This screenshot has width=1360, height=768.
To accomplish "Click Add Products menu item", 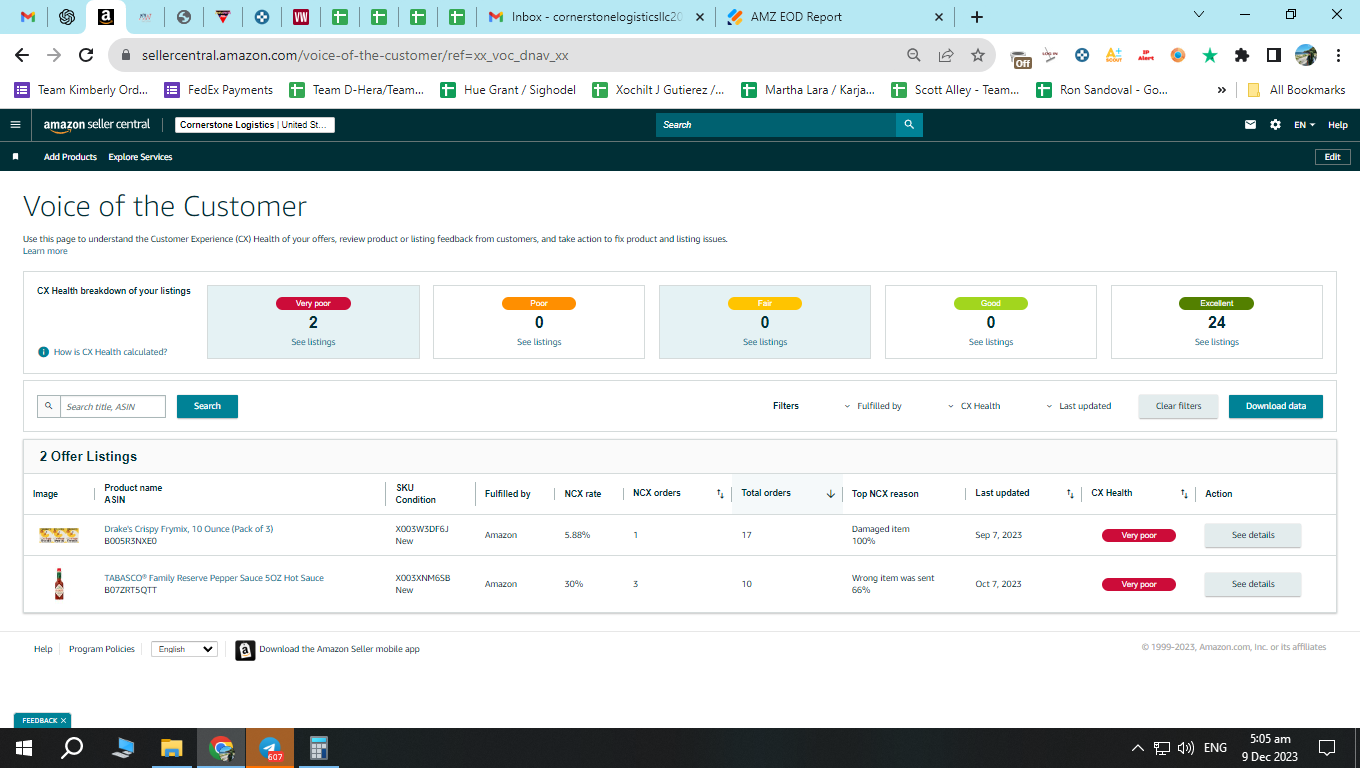I will coord(70,157).
